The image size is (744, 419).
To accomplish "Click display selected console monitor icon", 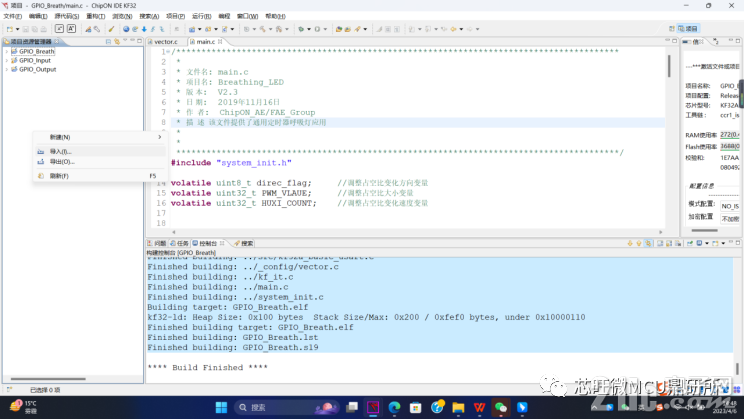I will tap(699, 243).
